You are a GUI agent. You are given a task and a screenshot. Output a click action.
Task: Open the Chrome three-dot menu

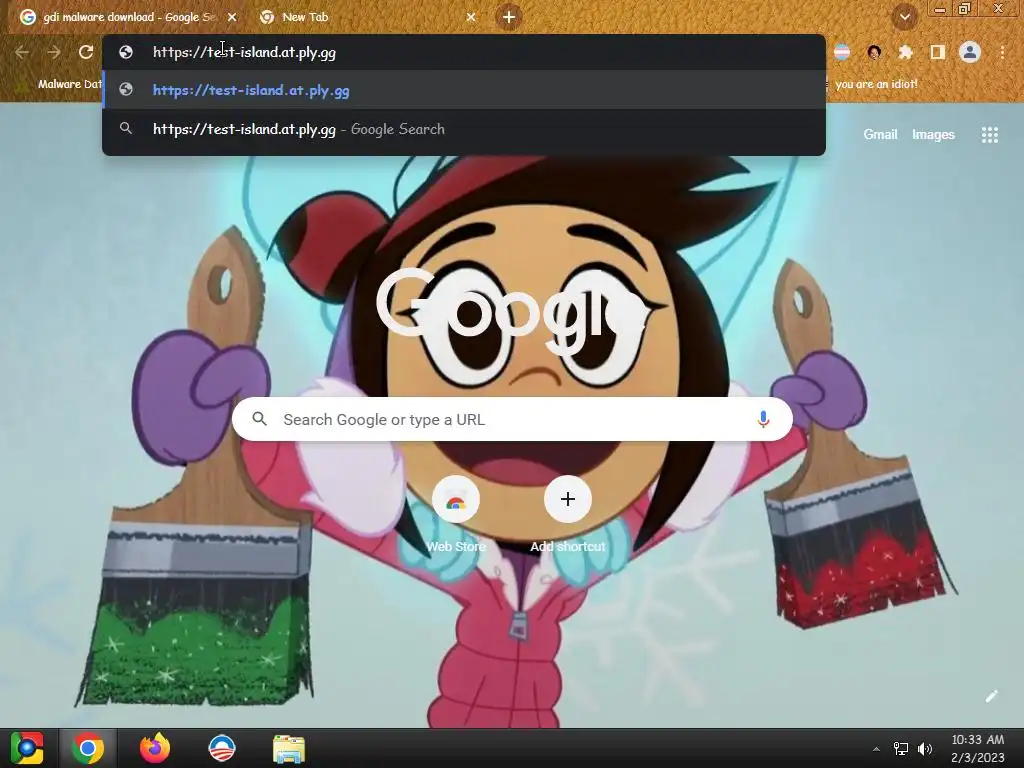[1002, 52]
